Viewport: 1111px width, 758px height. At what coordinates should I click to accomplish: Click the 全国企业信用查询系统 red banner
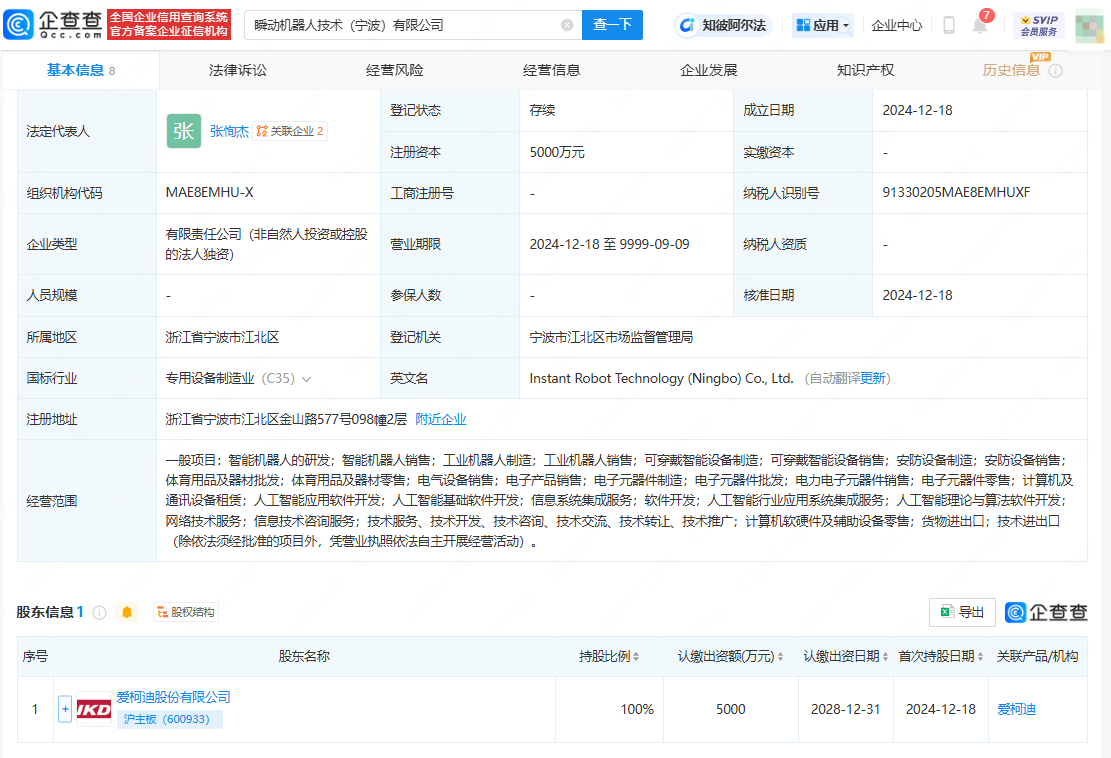coord(169,25)
